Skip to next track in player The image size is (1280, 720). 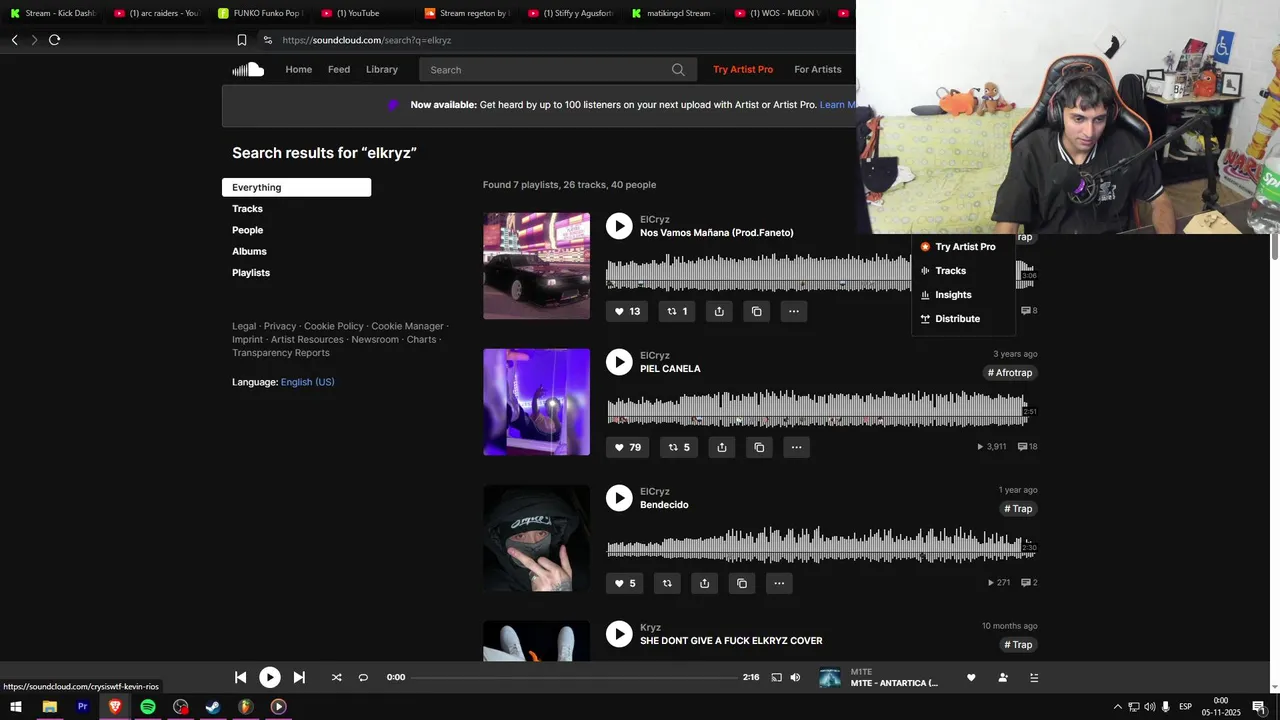[x=299, y=677]
